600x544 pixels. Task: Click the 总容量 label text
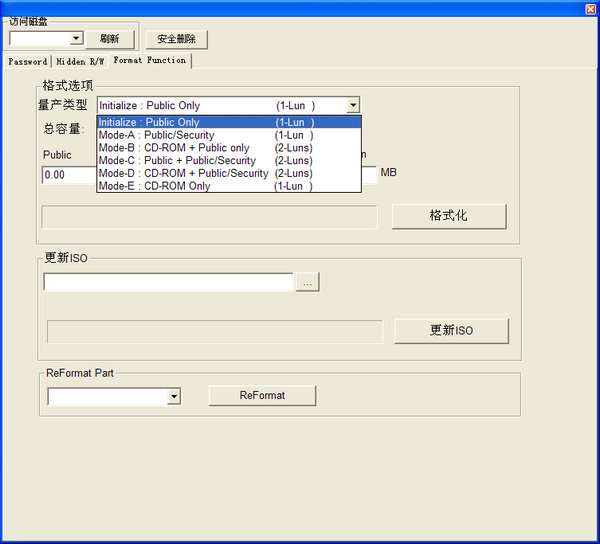[x=64, y=129]
